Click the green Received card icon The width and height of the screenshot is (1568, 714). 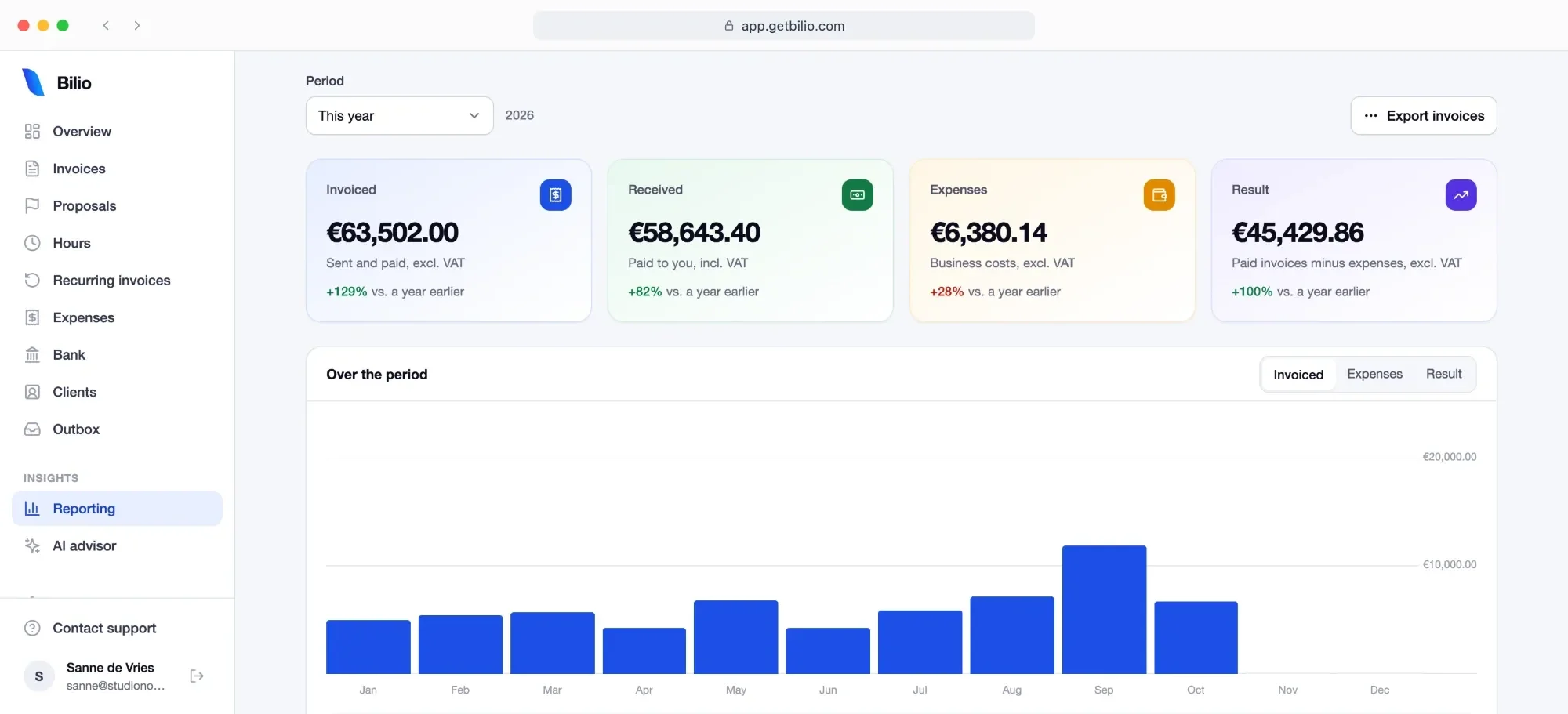[x=857, y=195]
